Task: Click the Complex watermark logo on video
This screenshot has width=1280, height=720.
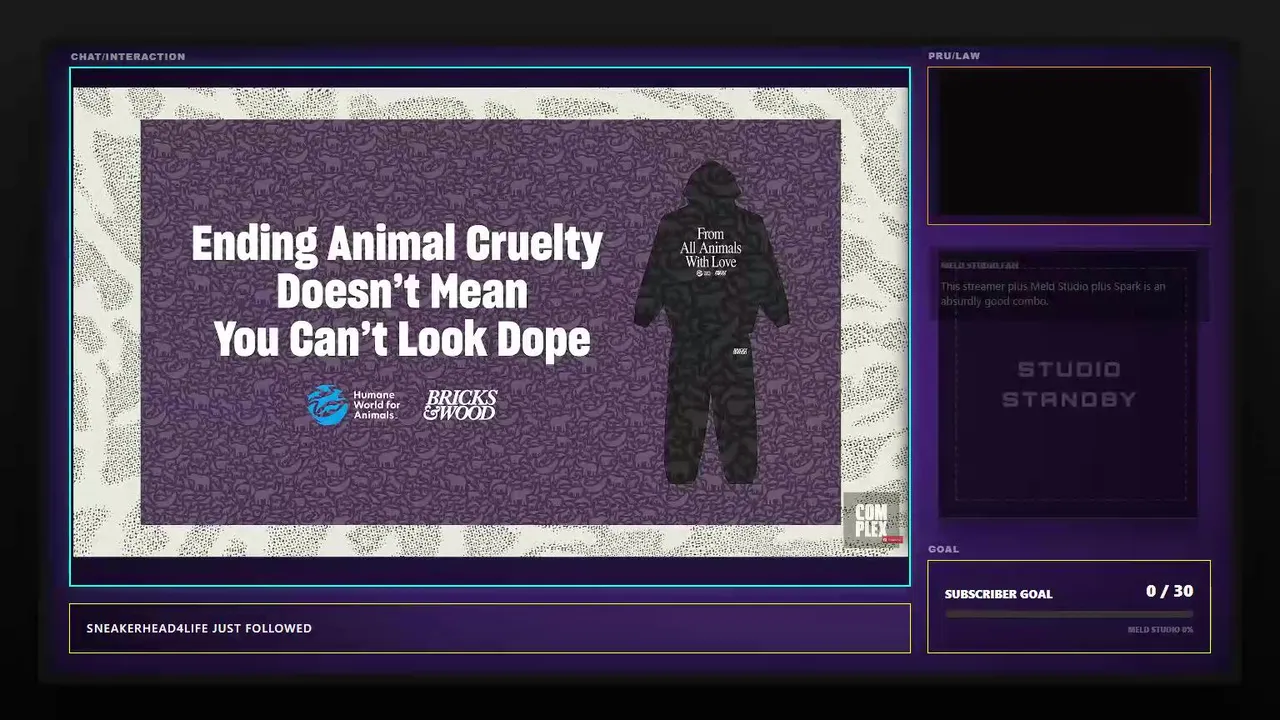Action: (872, 521)
